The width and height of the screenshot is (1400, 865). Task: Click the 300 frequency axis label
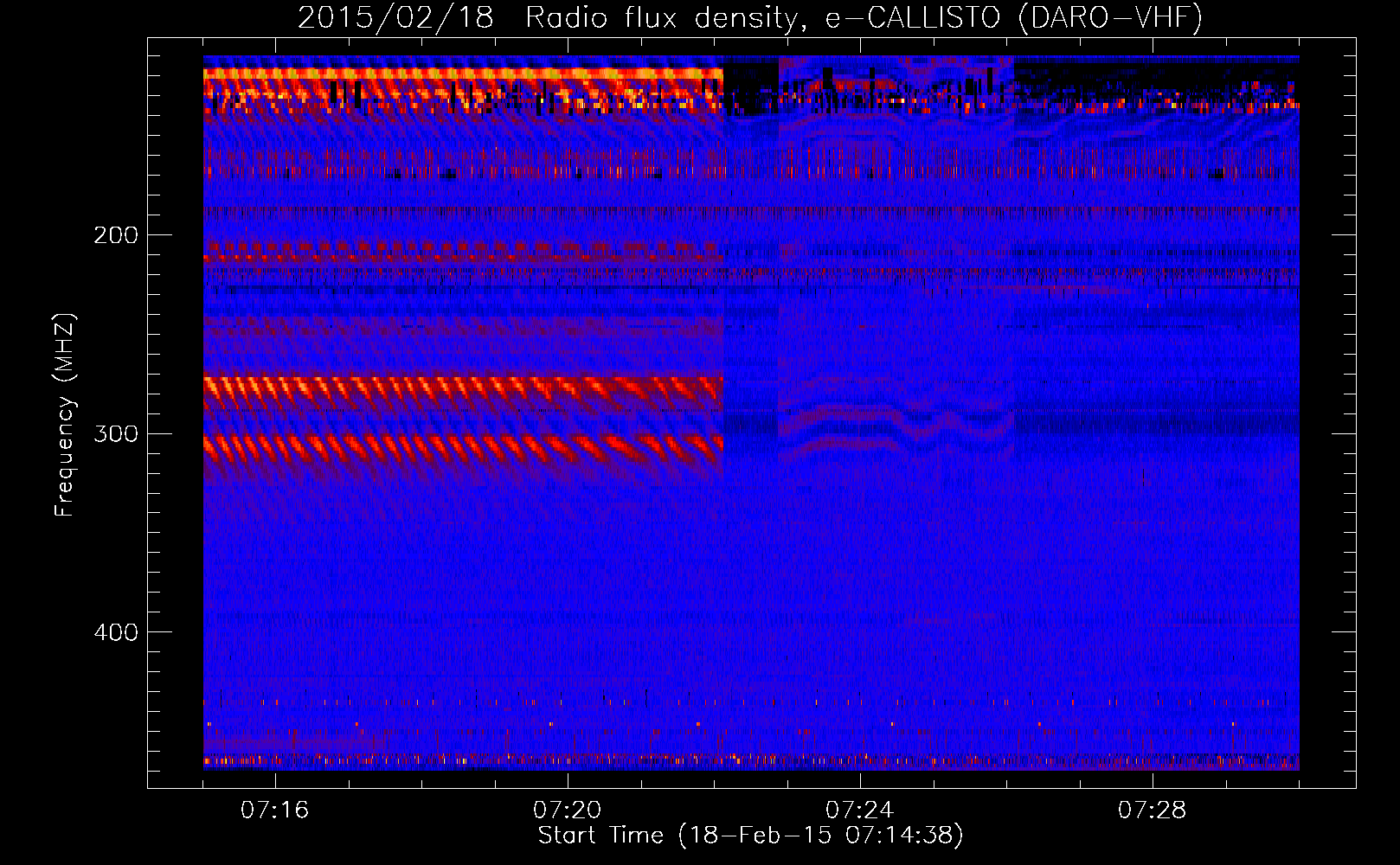click(116, 433)
